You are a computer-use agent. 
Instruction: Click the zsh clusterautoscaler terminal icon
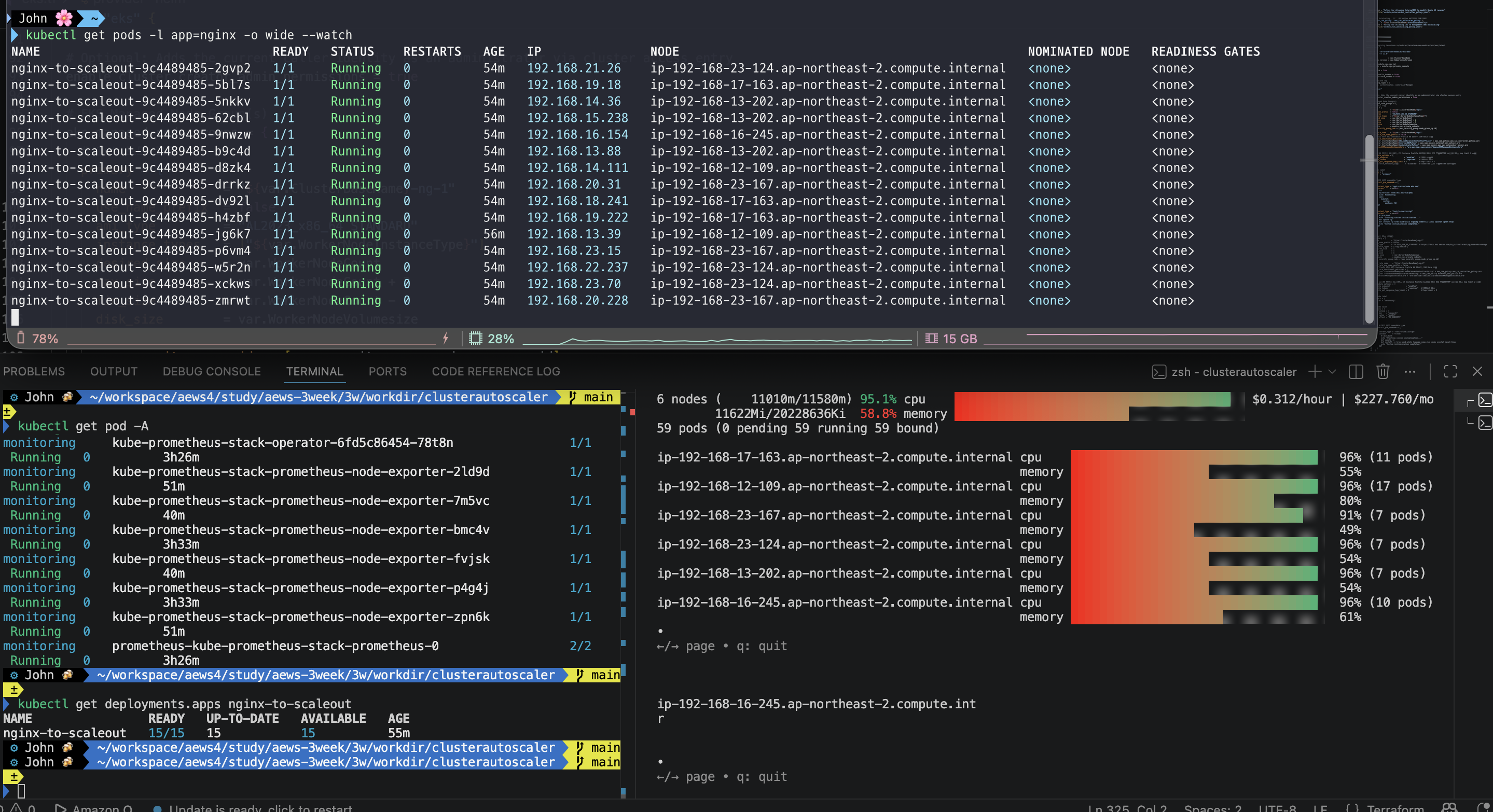[1158, 372]
